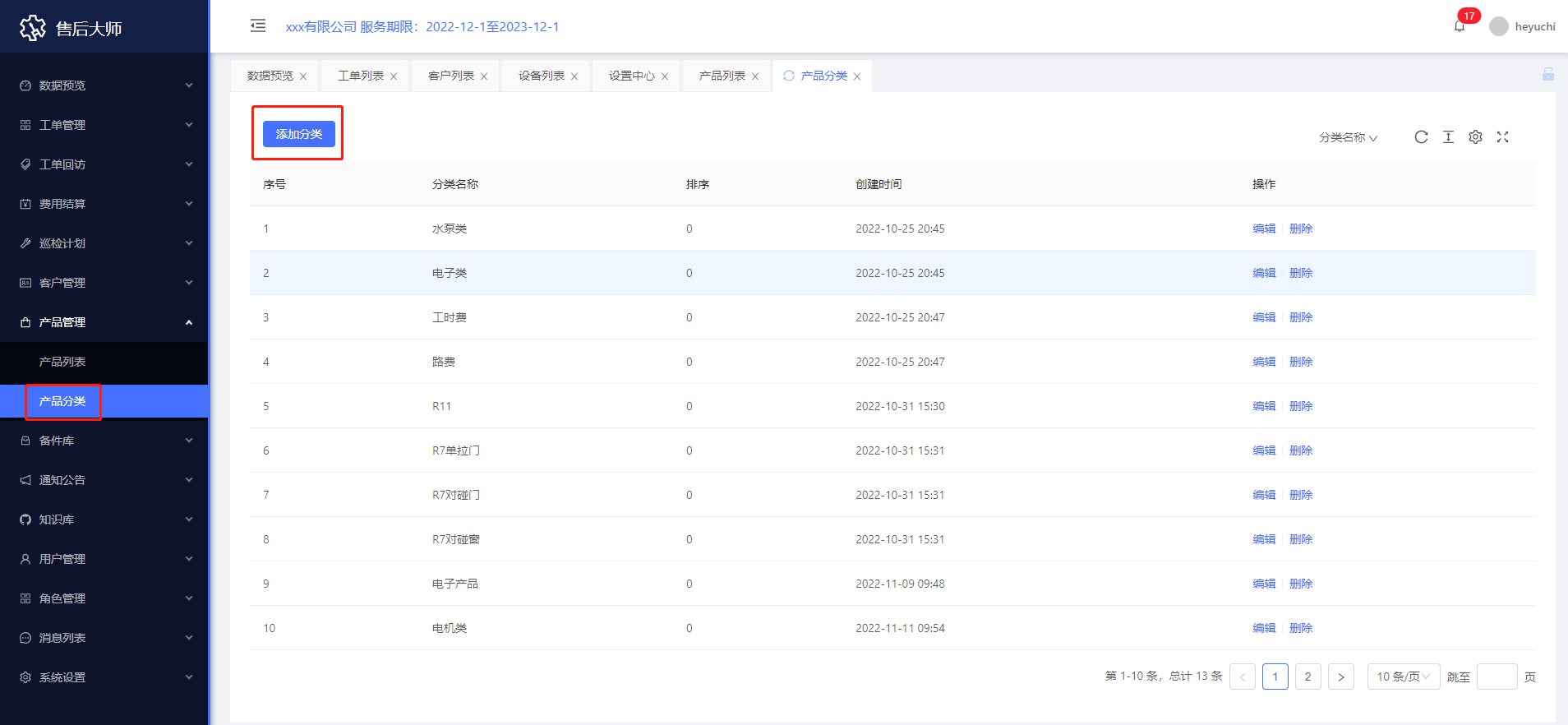Image resolution: width=1568 pixels, height=725 pixels.
Task: Toggle fullscreen view of the table
Action: pos(1502,137)
